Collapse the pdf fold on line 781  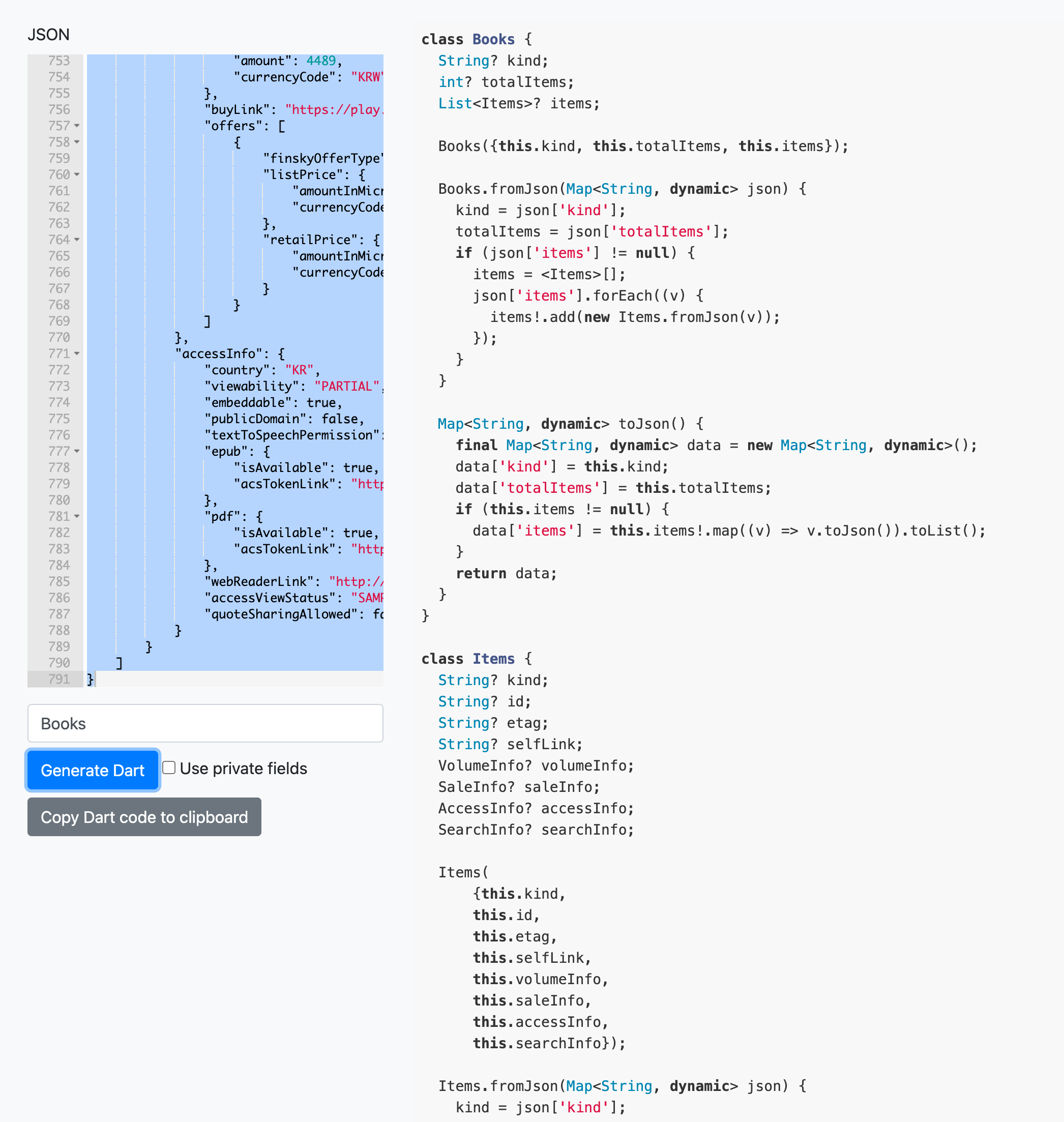pos(77,517)
